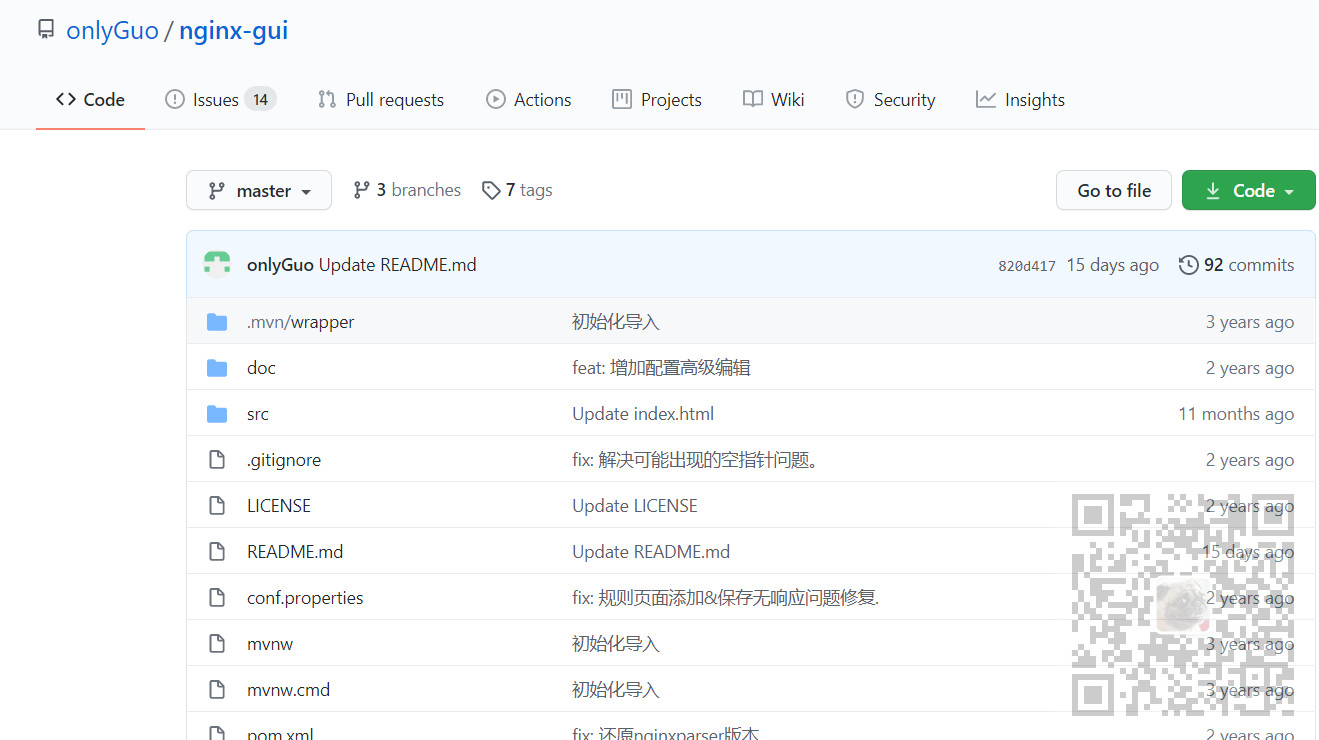The height and width of the screenshot is (740, 1319).
Task: Open commit hash 820d417
Action: pos(1027,266)
